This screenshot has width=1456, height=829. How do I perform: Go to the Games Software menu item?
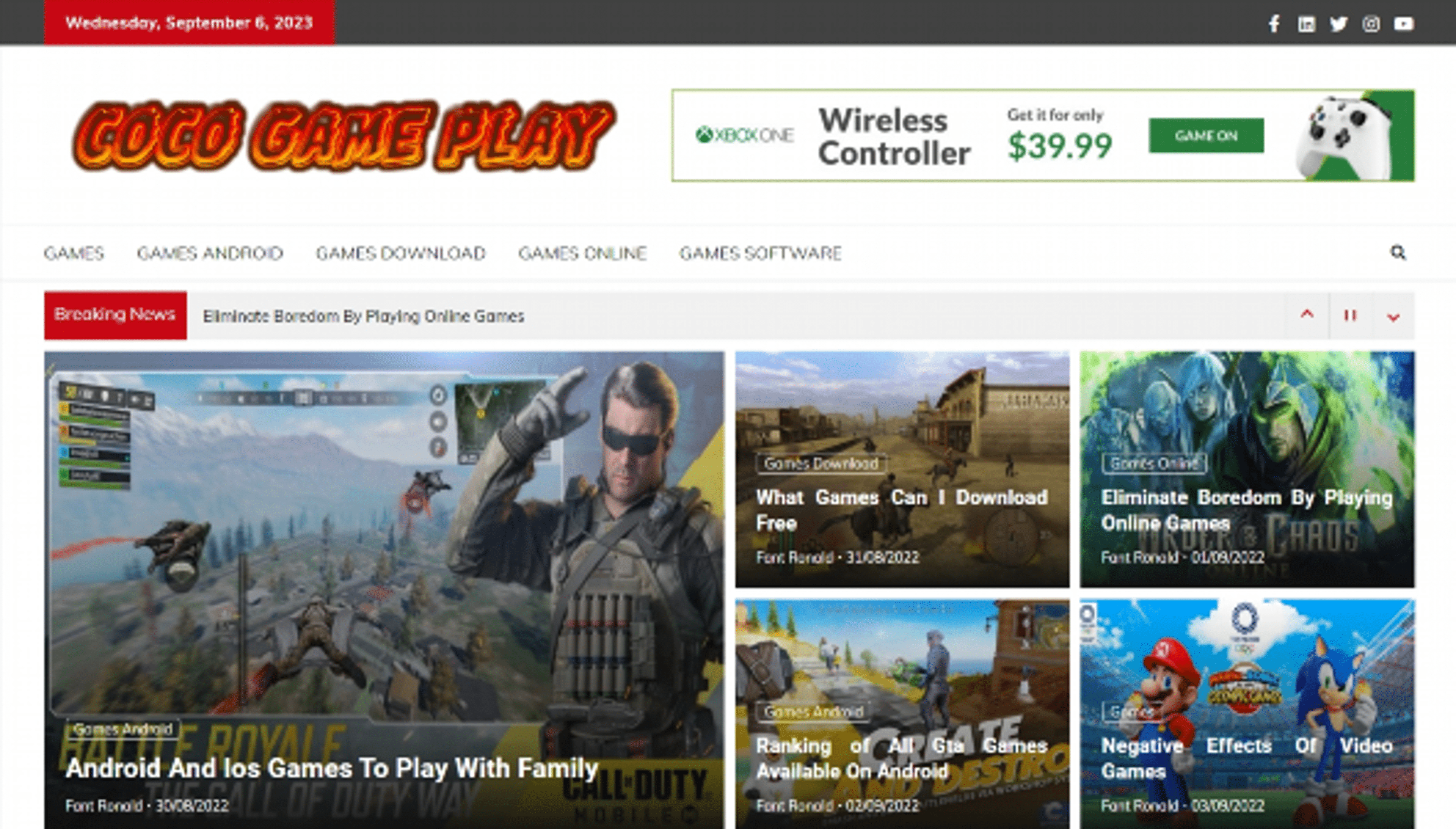761,253
